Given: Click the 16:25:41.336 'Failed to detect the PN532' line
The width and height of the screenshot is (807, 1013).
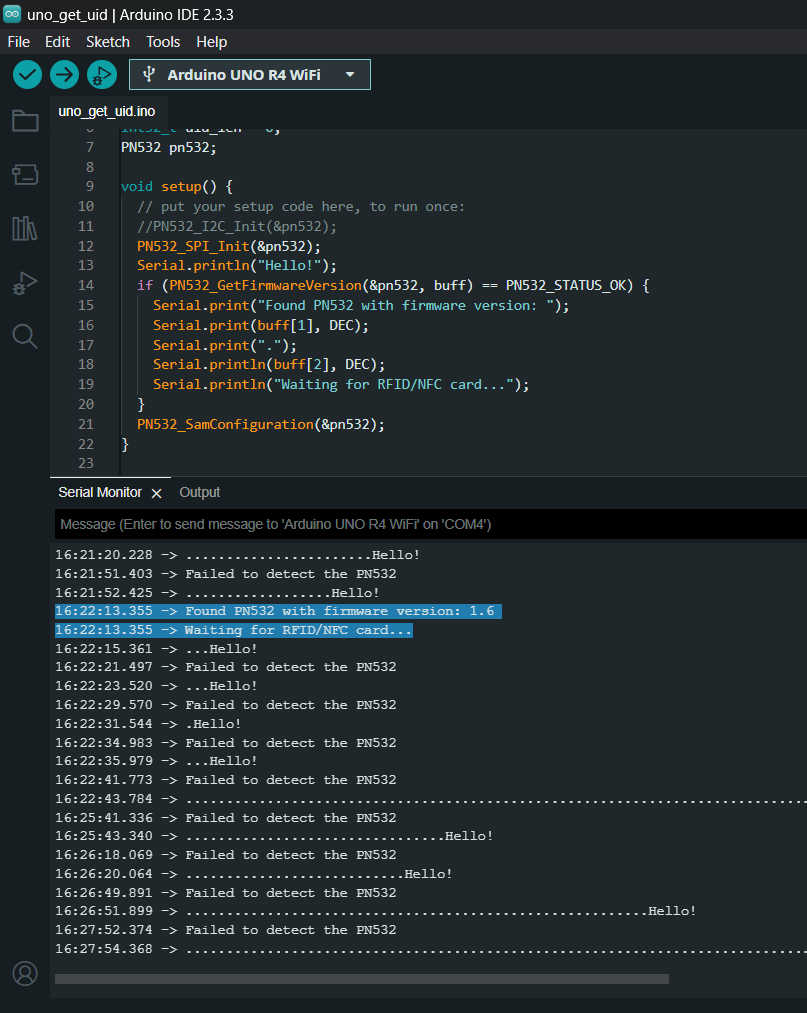Looking at the screenshot, I should coord(225,818).
